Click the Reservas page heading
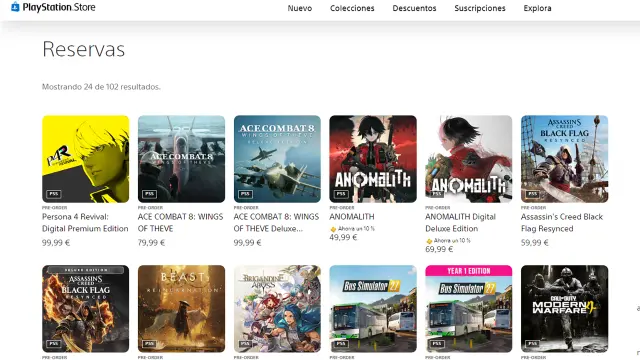This screenshot has width=640, height=360. point(84,49)
